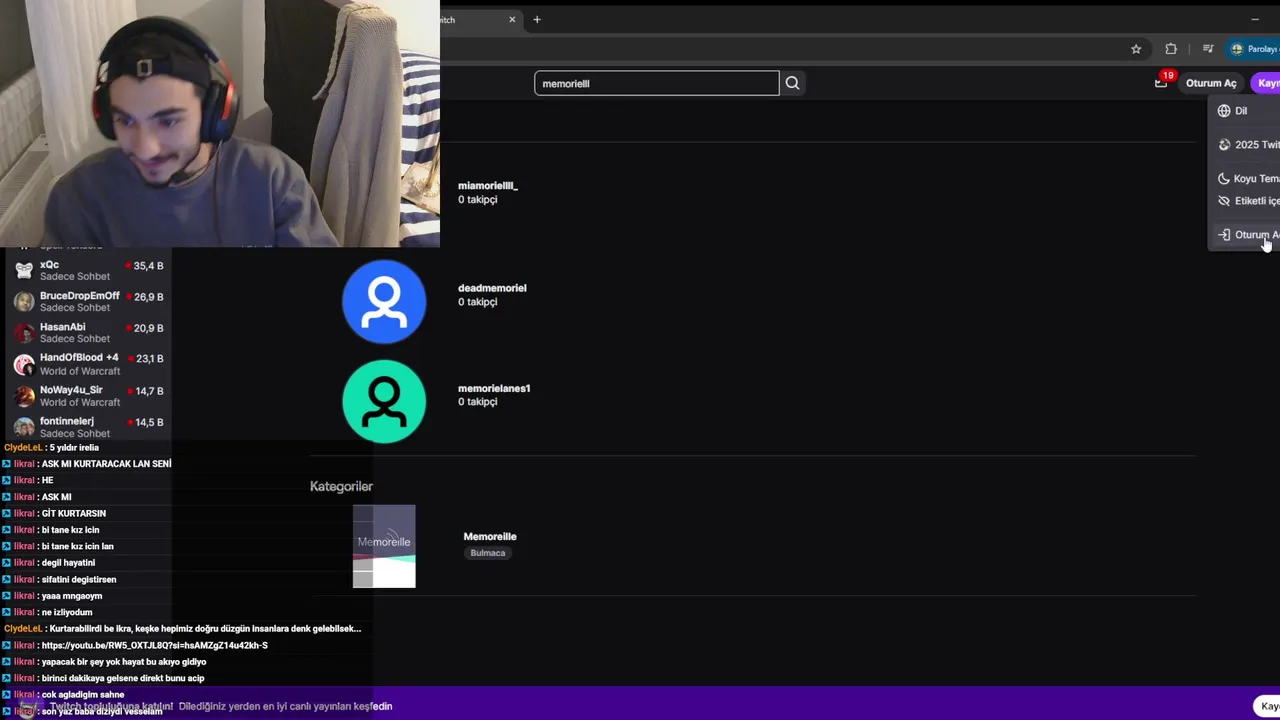
Task: Open the browser media control icon
Action: [1208, 49]
